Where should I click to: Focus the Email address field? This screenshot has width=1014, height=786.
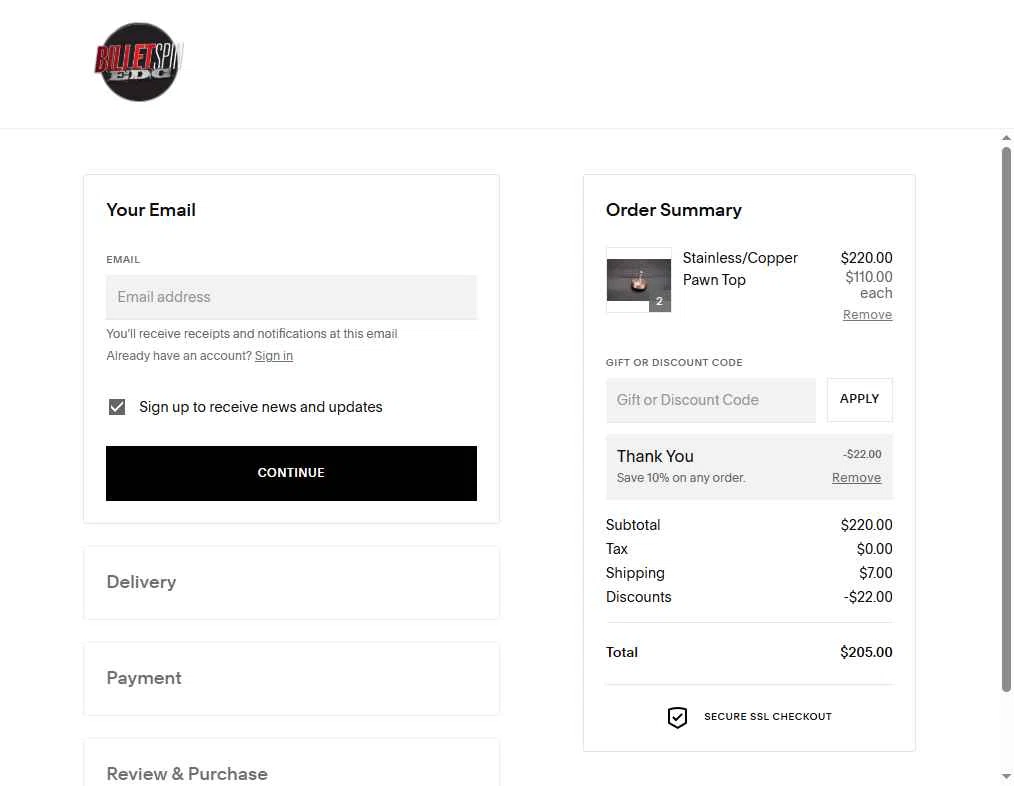pyautogui.click(x=291, y=297)
